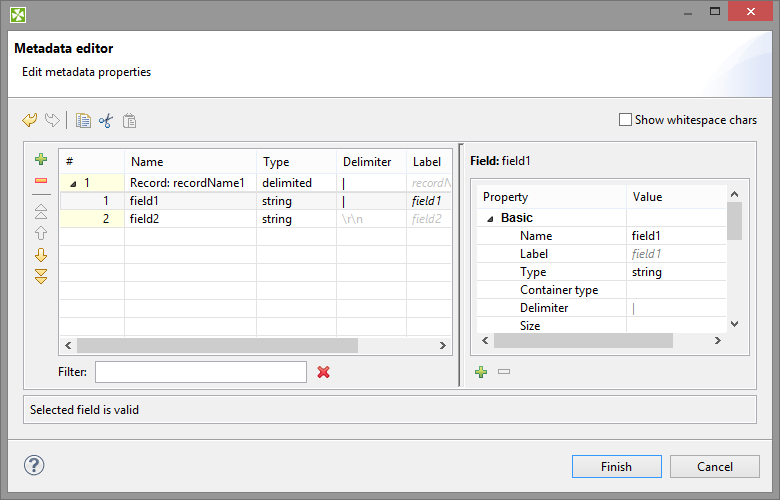780x500 pixels.
Task: Move field to bottom arrow icon
Action: click(x=41, y=276)
